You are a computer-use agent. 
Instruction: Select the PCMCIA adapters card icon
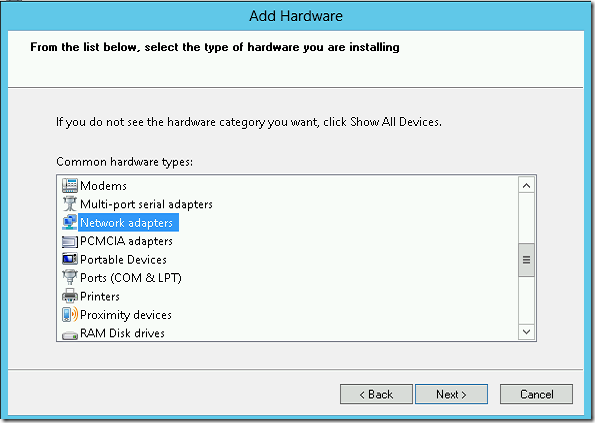pos(70,241)
